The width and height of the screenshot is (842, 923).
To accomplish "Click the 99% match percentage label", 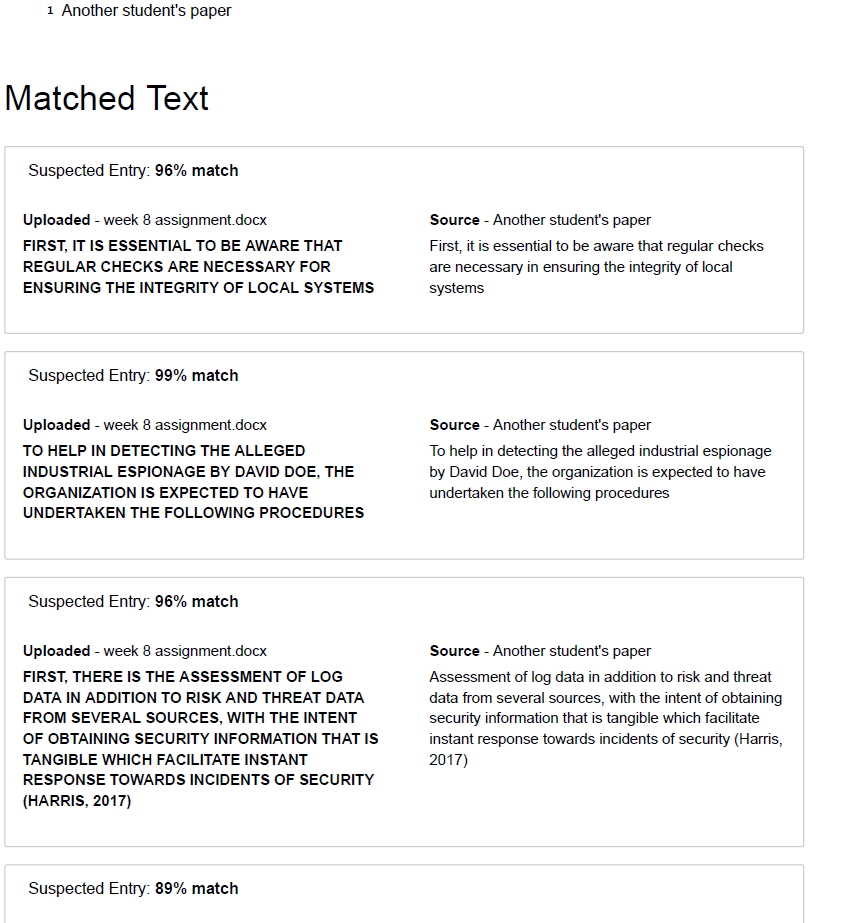I will tap(197, 376).
